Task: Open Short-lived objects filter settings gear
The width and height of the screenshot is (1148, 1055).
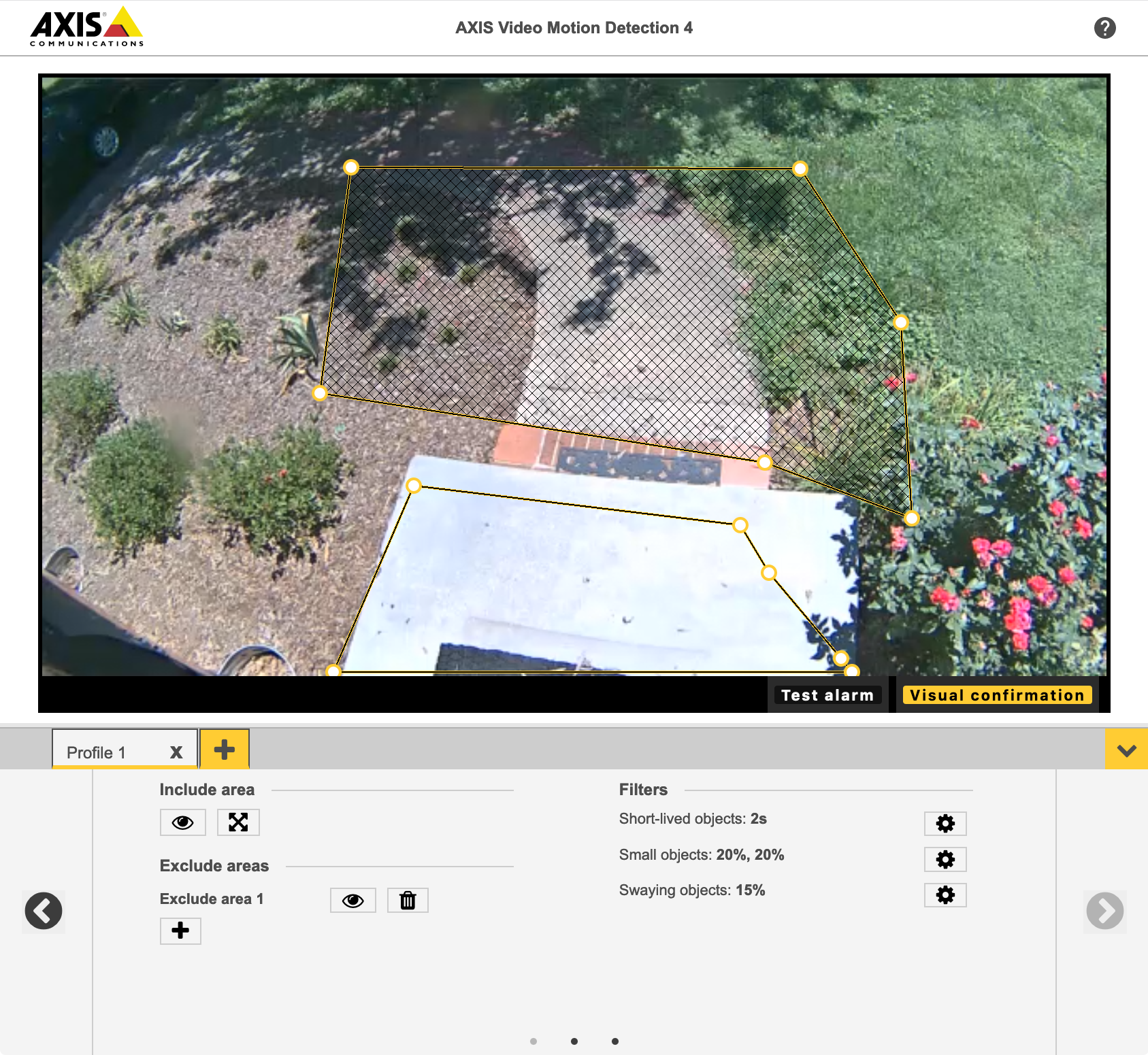Action: click(x=945, y=824)
